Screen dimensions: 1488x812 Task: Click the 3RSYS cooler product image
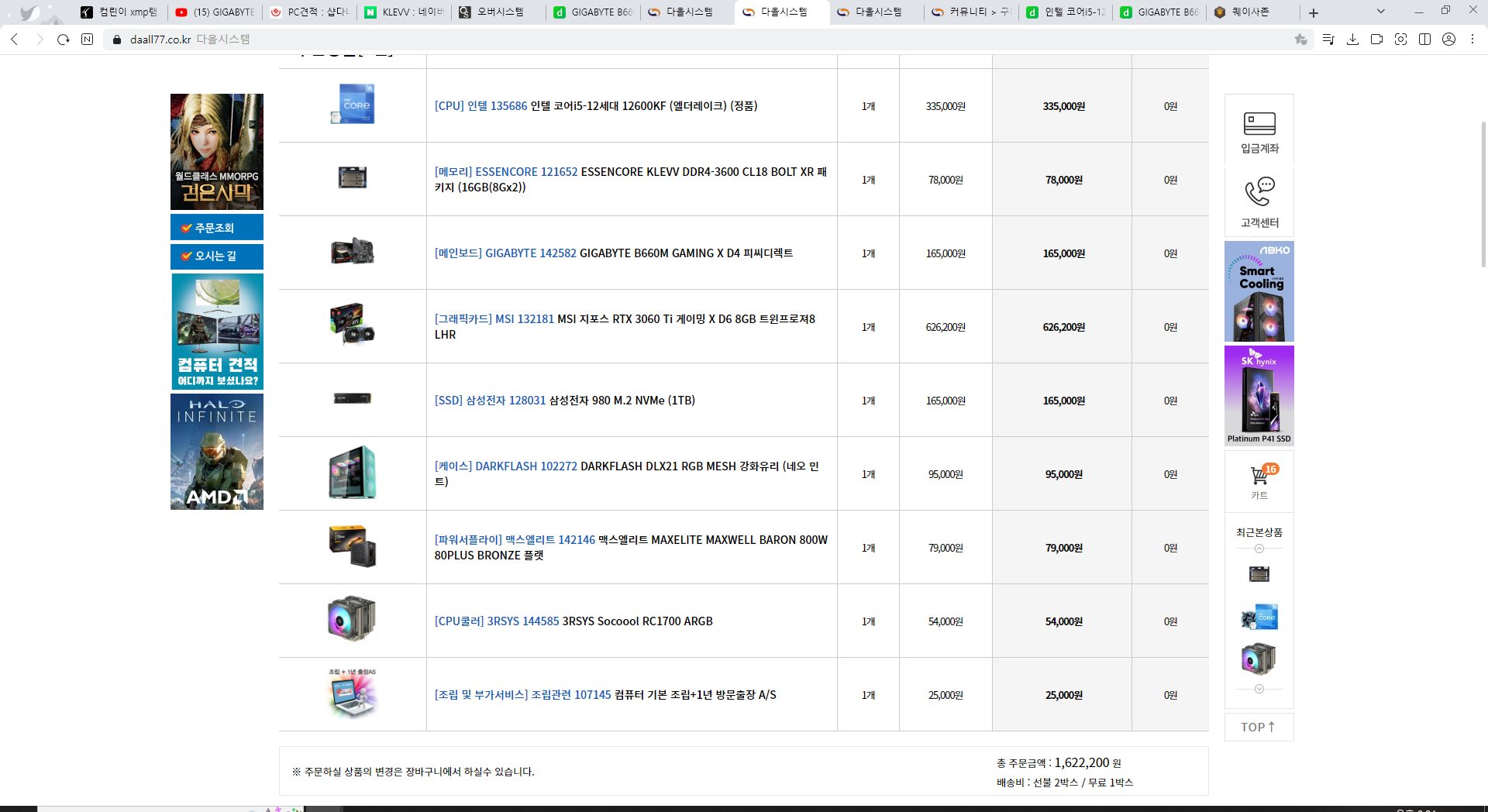[353, 618]
